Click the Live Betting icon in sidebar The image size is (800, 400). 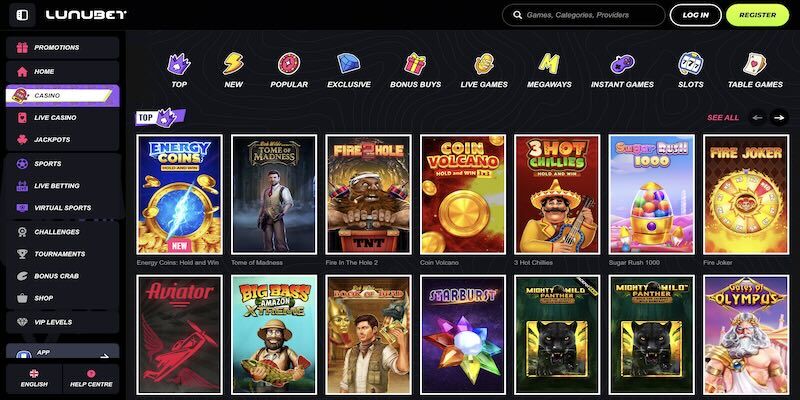tap(22, 186)
